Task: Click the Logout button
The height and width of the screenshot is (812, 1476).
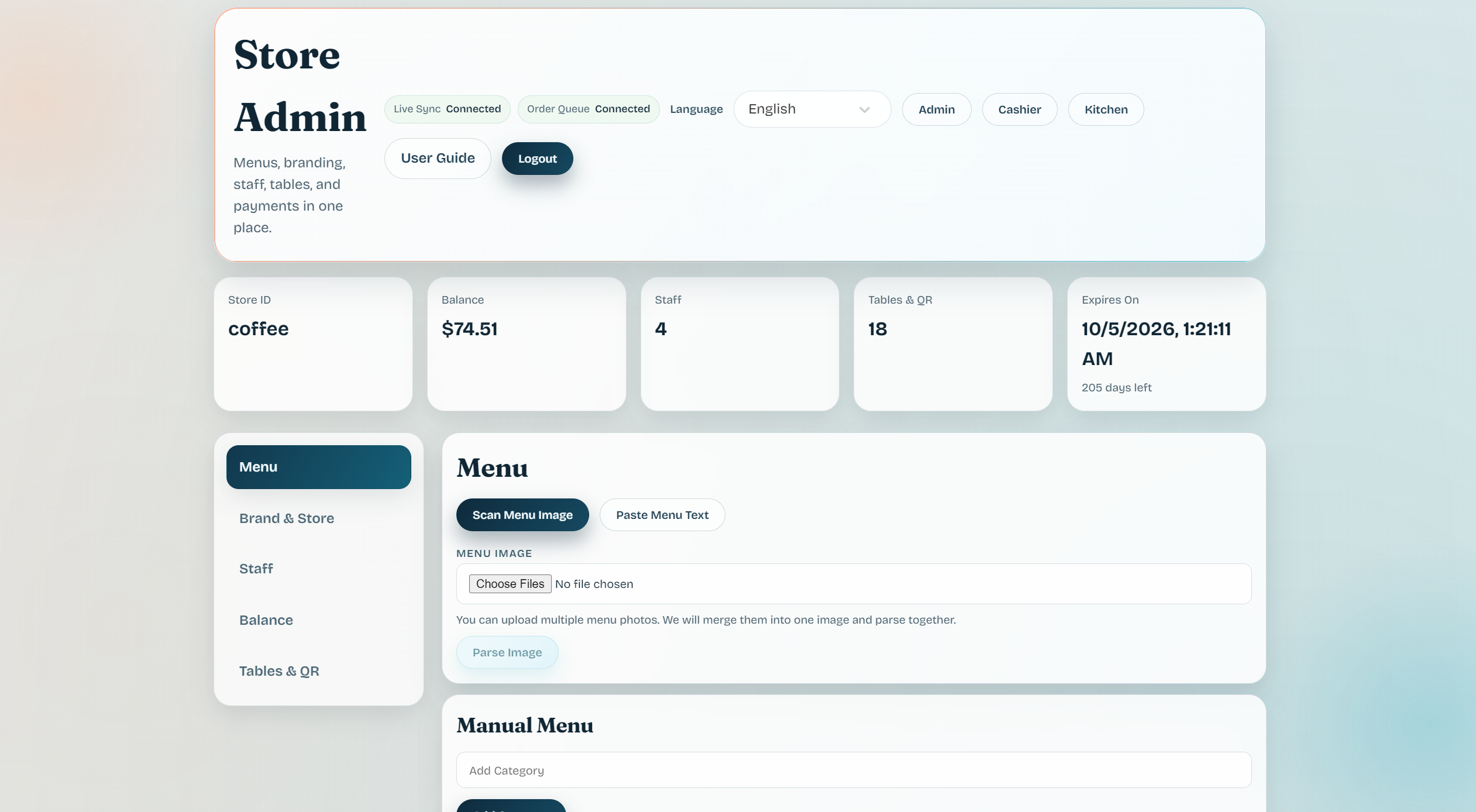Action: pos(537,159)
